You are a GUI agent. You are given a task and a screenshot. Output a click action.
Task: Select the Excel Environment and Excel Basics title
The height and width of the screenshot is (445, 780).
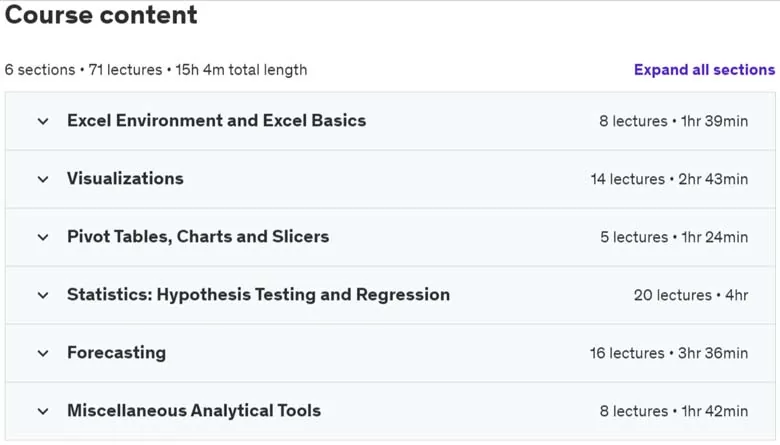(216, 121)
